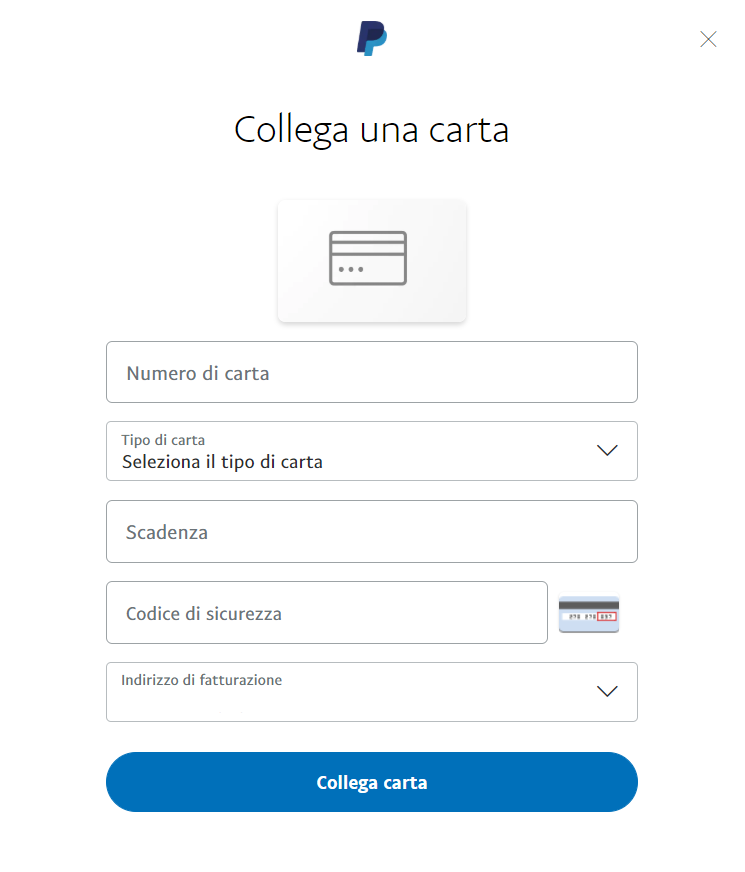
Task: Expand the Tipo di carta chevron
Action: click(607, 450)
